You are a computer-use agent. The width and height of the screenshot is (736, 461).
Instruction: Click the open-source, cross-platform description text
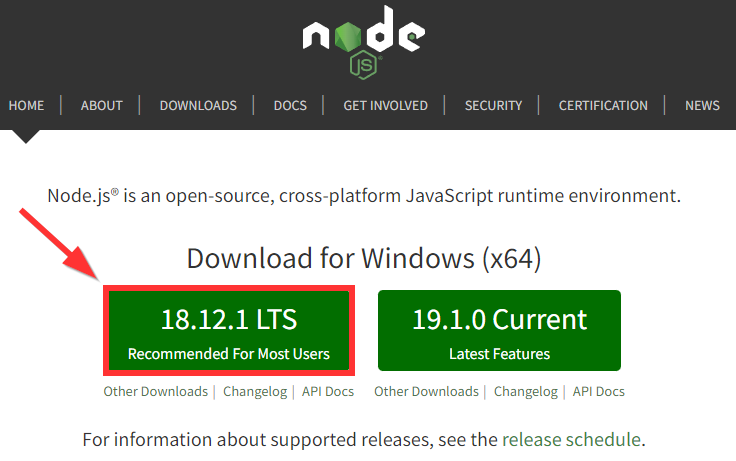click(x=364, y=196)
